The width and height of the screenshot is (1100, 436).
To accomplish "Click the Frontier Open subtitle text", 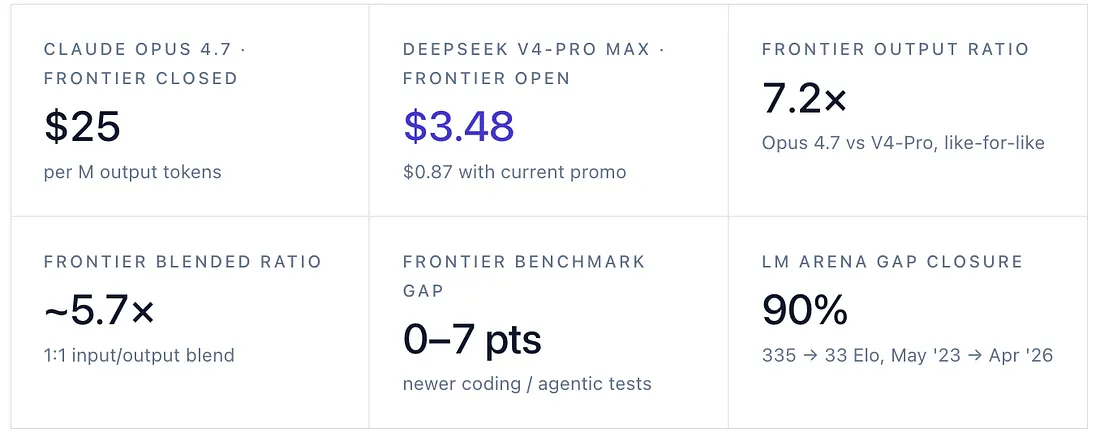I will (x=487, y=79).
